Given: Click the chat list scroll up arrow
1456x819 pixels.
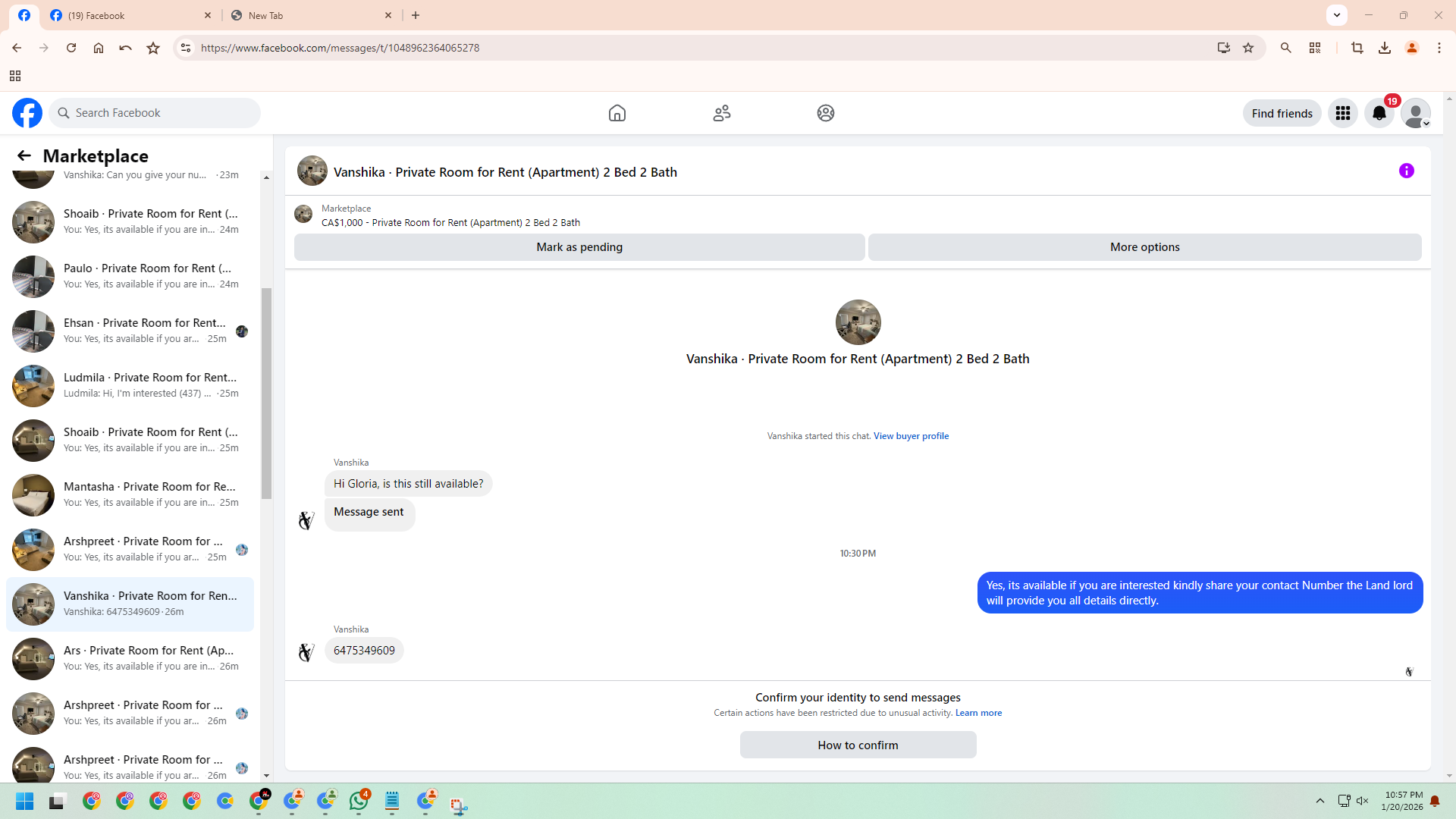Looking at the screenshot, I should pos(266,177).
